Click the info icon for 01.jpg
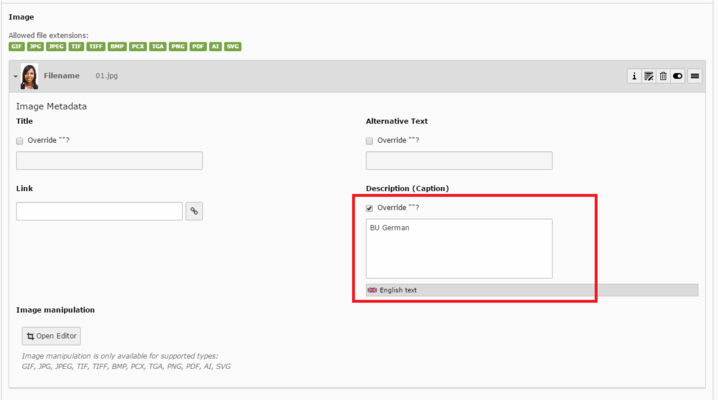 [634, 76]
